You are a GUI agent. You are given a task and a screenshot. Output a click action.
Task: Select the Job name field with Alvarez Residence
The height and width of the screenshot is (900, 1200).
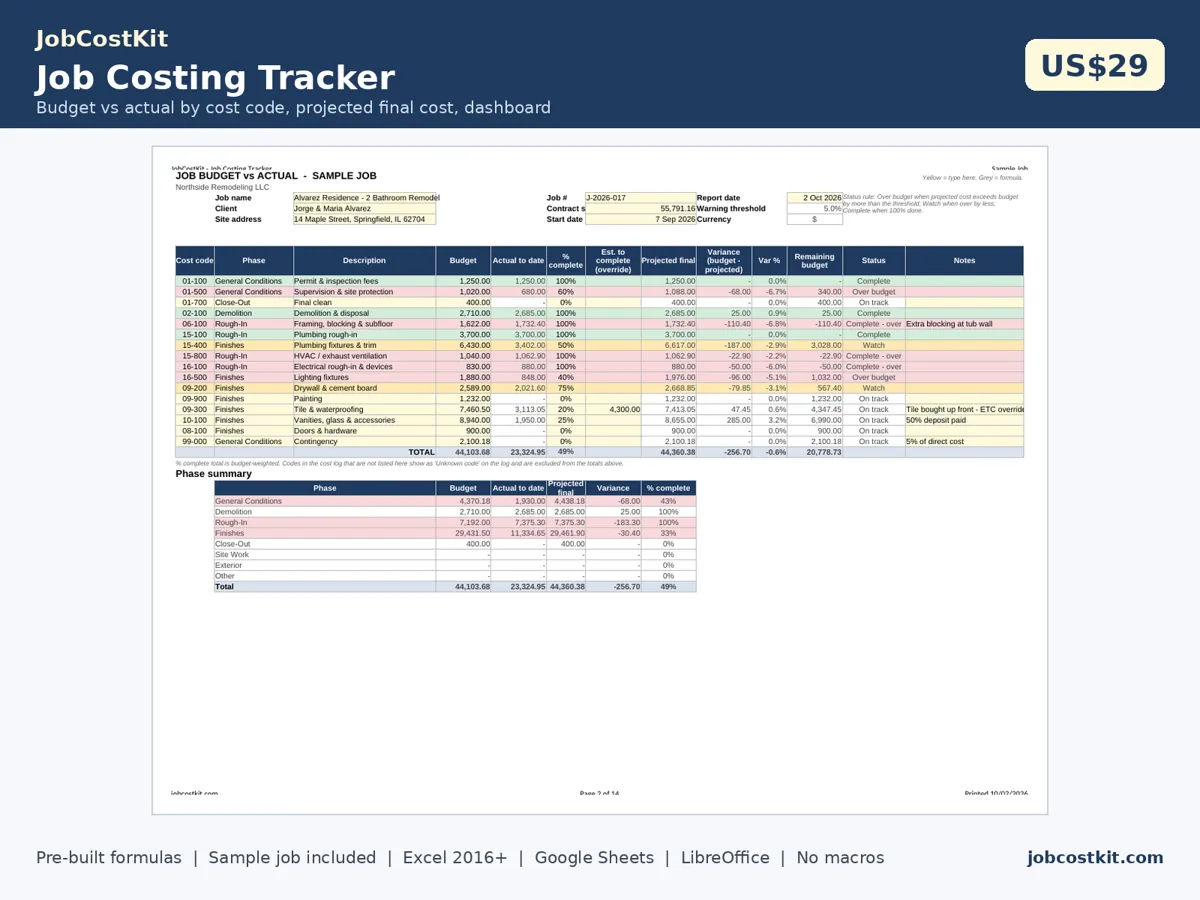coord(365,198)
